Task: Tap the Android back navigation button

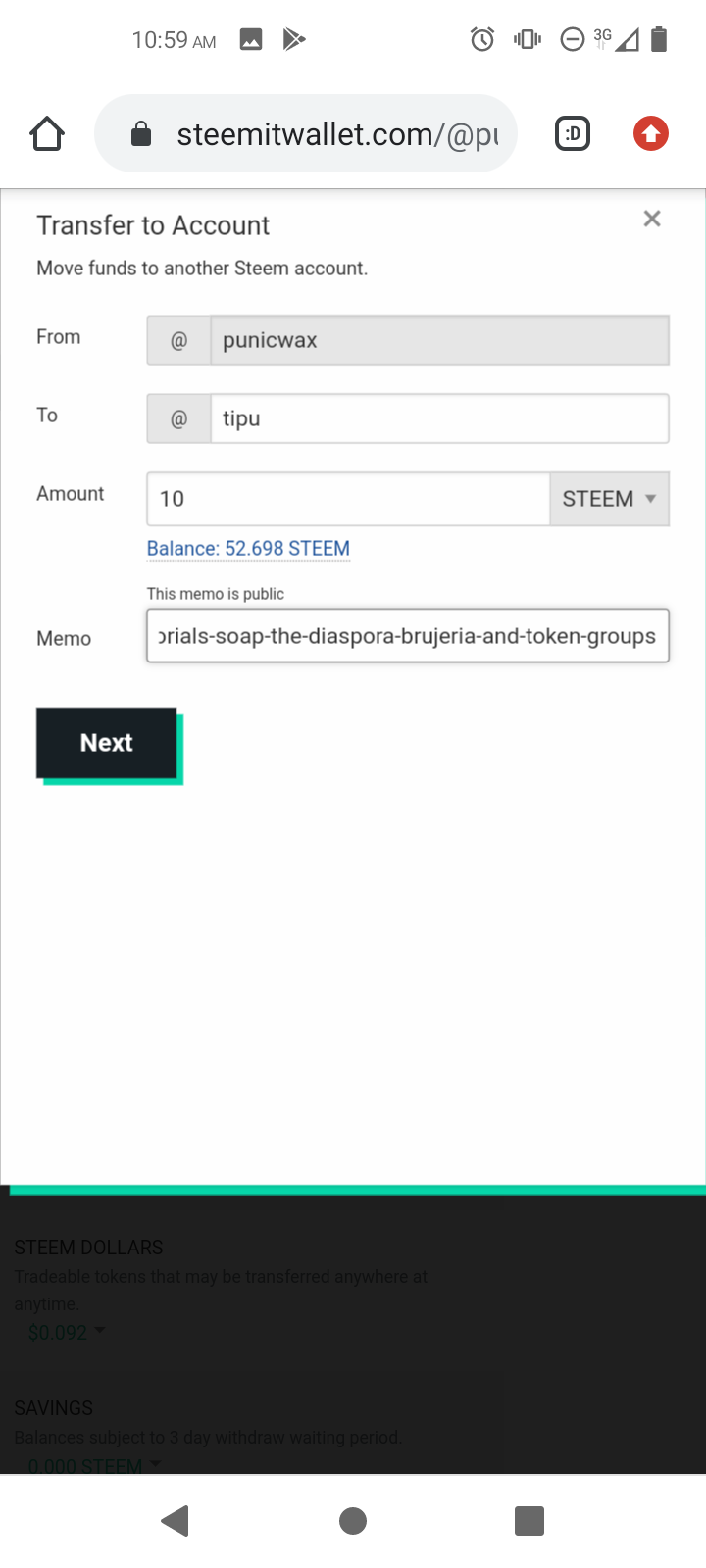Action: coord(176,1521)
